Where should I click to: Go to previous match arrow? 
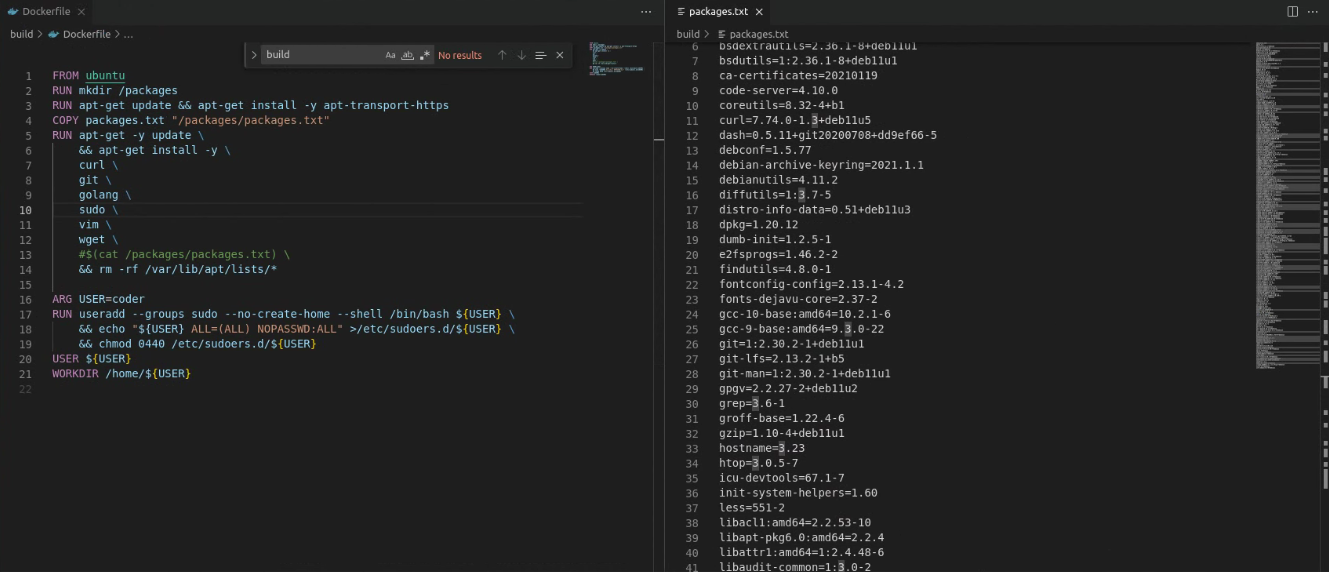[502, 55]
